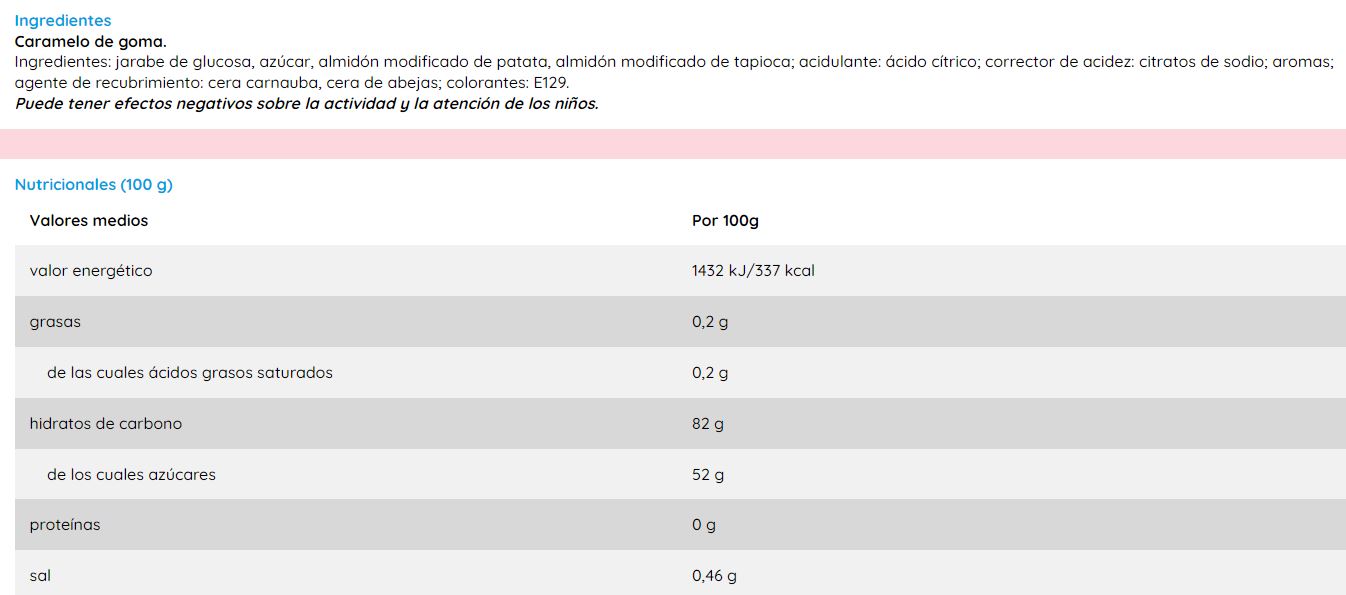Click the 'Por 100g' column header
Screen dimensions: 1346x595
coord(725,220)
